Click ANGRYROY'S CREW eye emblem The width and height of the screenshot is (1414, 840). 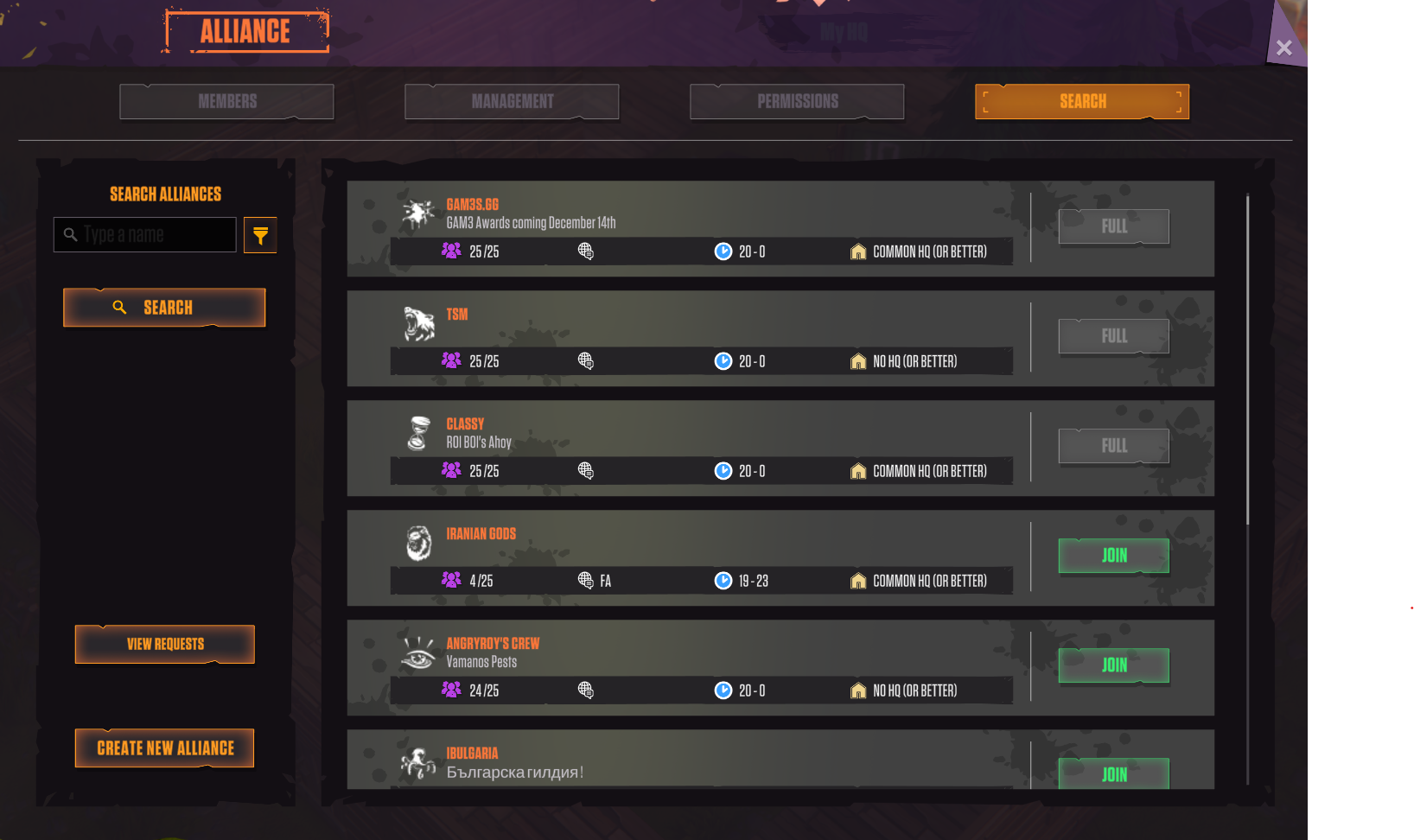(x=418, y=652)
